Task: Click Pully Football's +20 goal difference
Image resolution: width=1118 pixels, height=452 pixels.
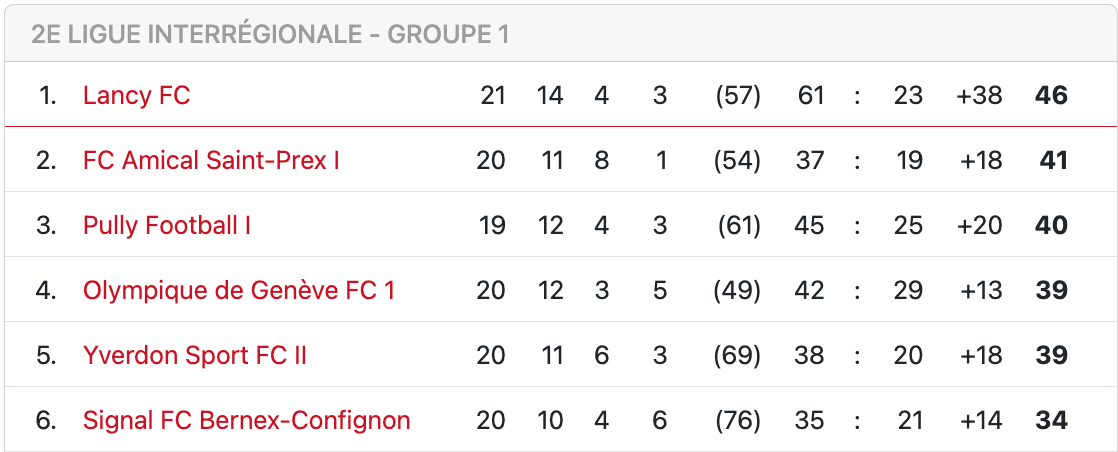Action: (x=978, y=226)
